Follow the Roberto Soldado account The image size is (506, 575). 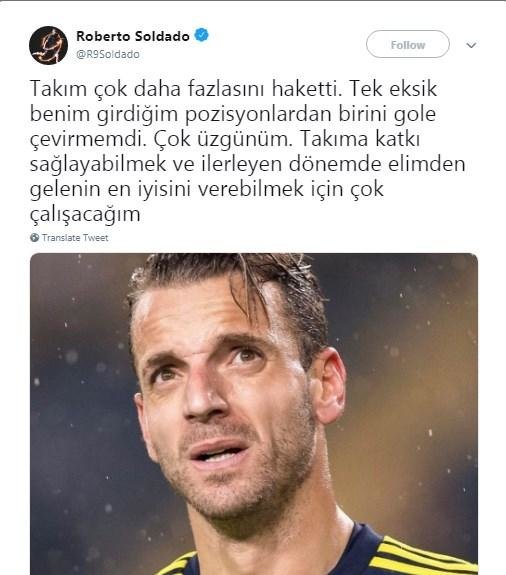[408, 44]
